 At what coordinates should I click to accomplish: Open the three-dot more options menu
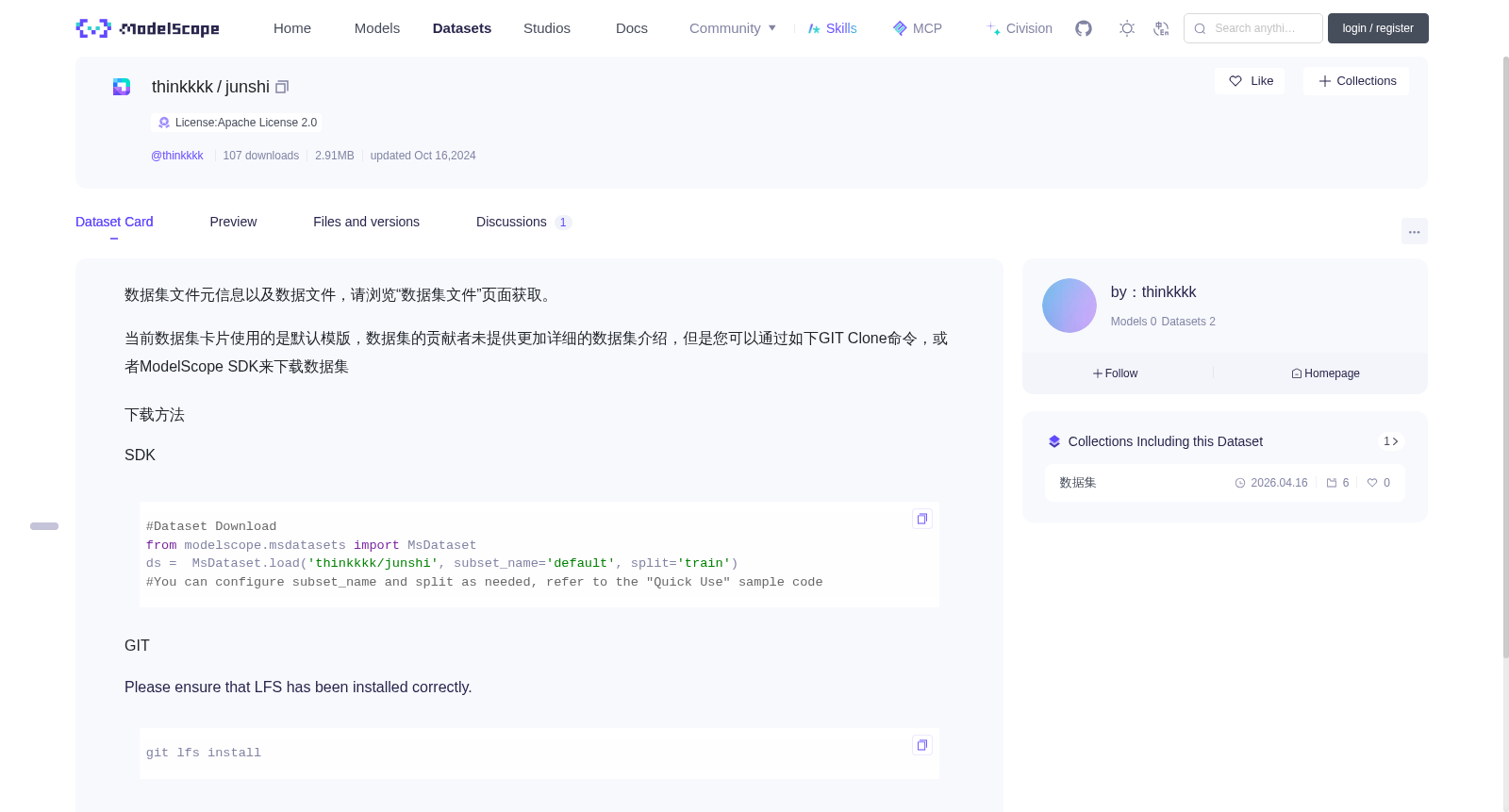coord(1414,231)
